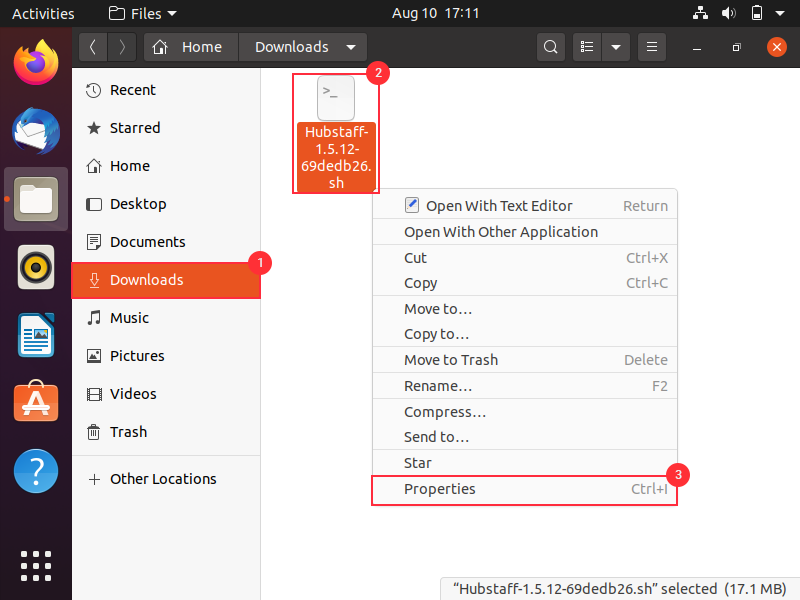Select Move to Trash

[x=525, y=360]
